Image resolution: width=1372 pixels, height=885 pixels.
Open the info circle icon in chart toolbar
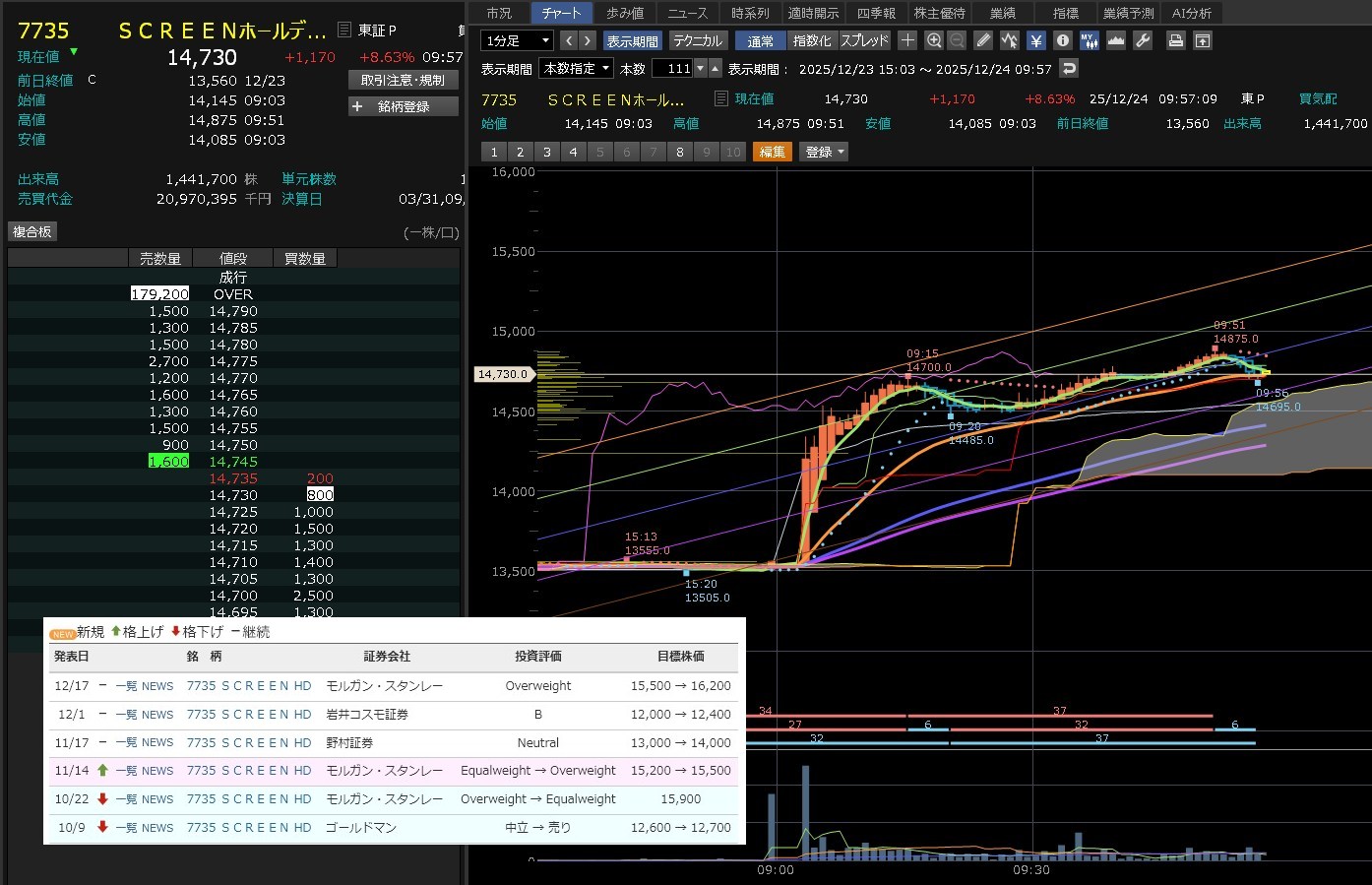[x=1063, y=40]
